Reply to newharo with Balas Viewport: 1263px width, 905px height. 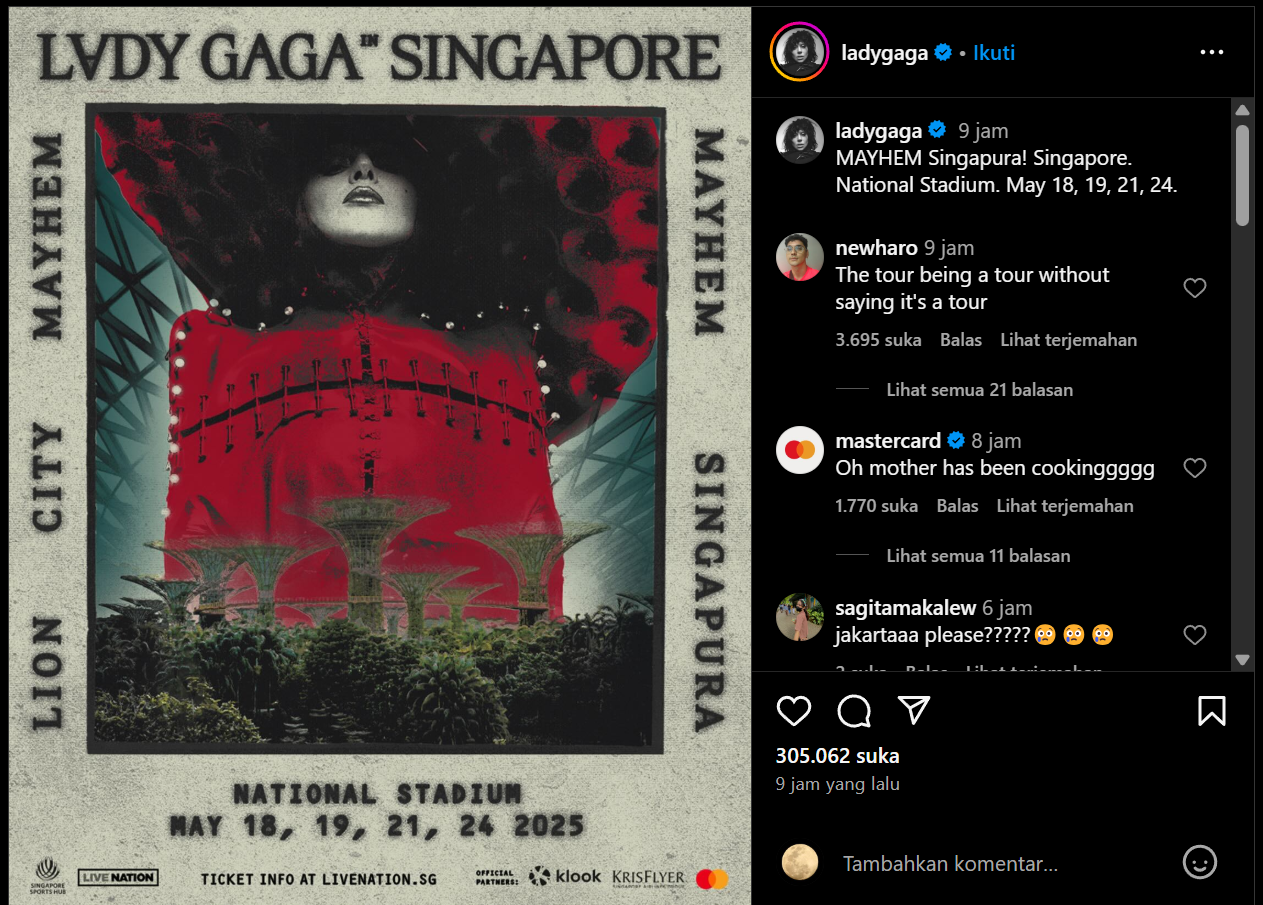tap(961, 340)
